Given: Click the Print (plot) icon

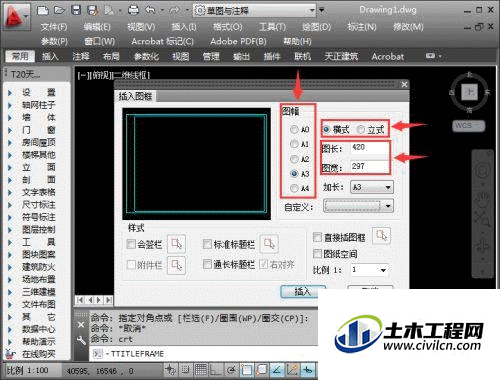Looking at the screenshot, I should coord(134,10).
